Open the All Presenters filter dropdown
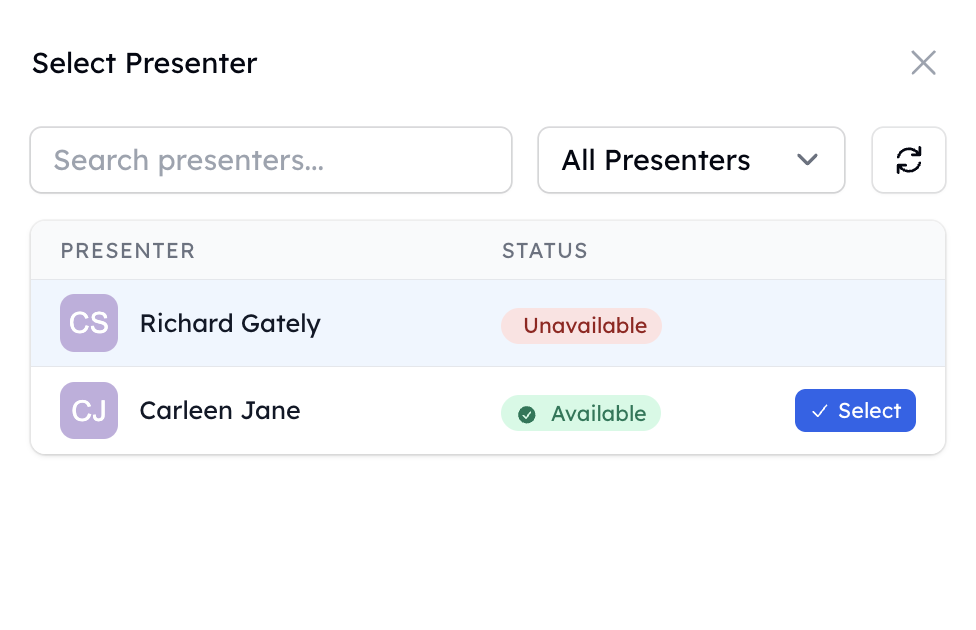Screen dimensions: 976x630 tap(691, 160)
